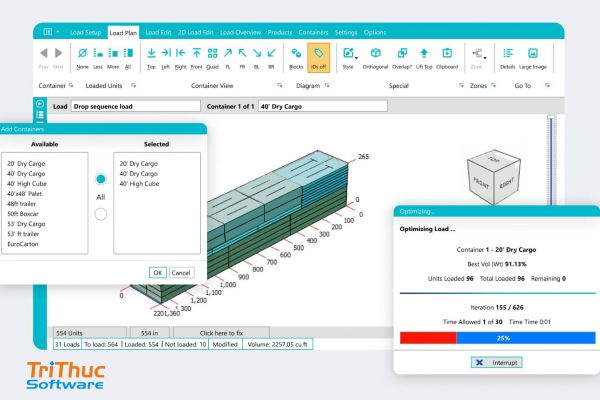
Task: Click the Top view icon
Action: [152, 54]
